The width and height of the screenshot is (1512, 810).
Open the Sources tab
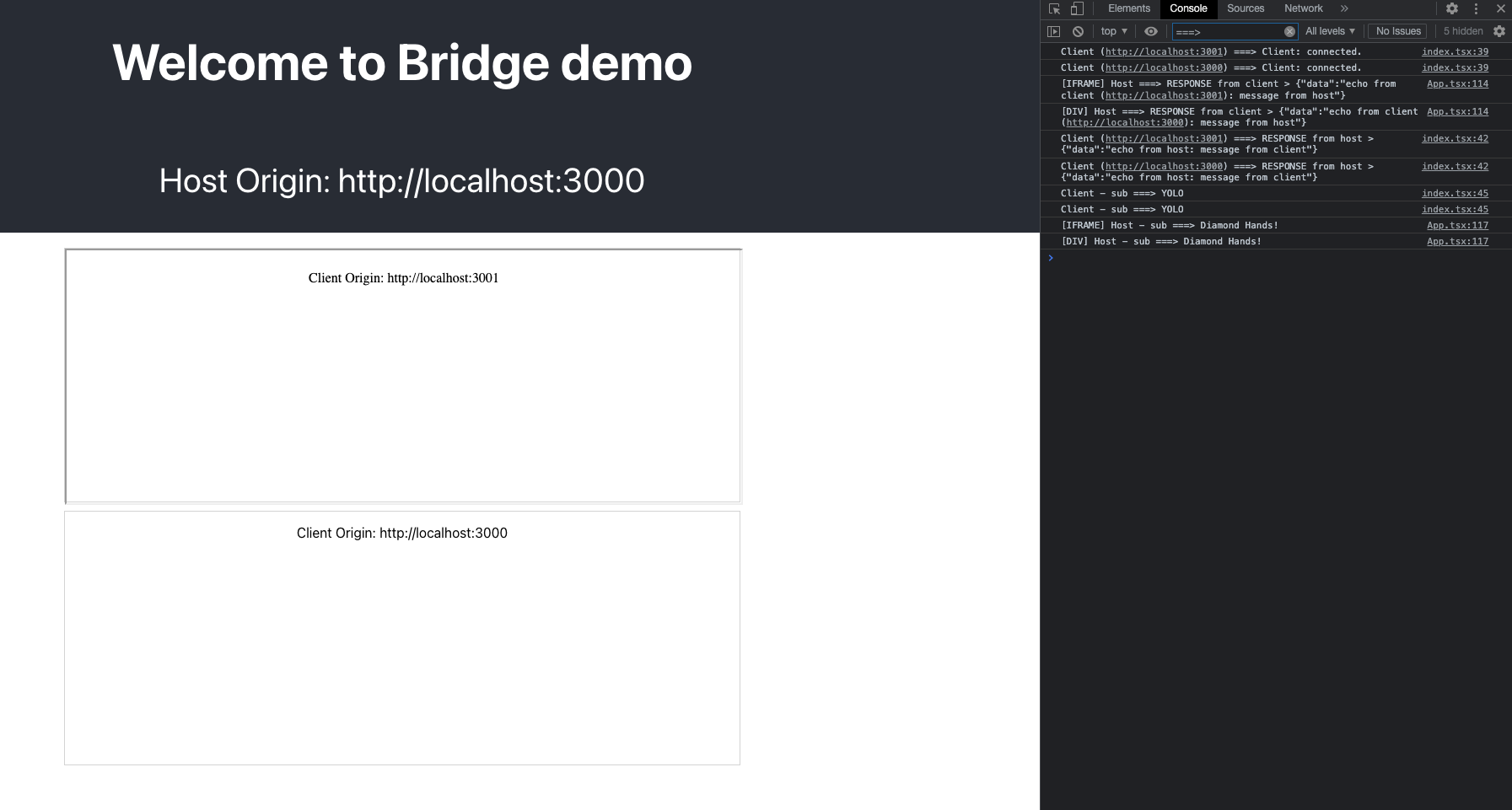pyautogui.click(x=1246, y=8)
